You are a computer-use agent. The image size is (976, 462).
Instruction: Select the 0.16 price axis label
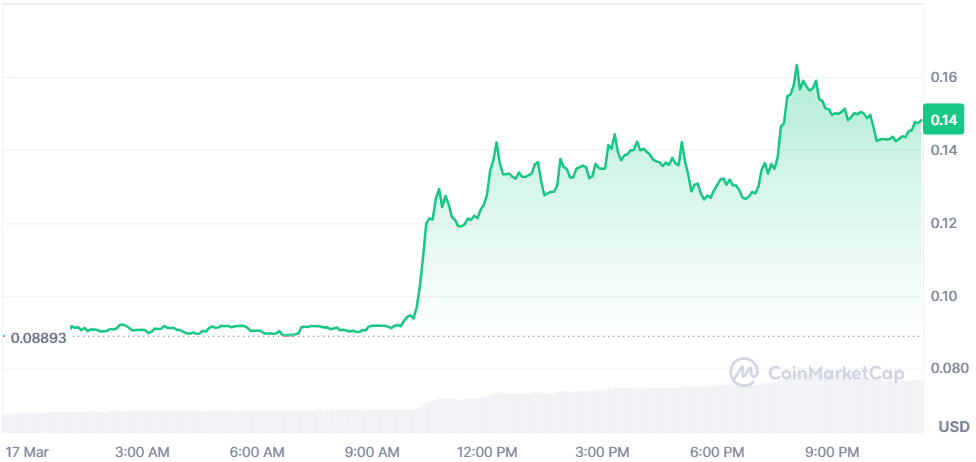[945, 77]
